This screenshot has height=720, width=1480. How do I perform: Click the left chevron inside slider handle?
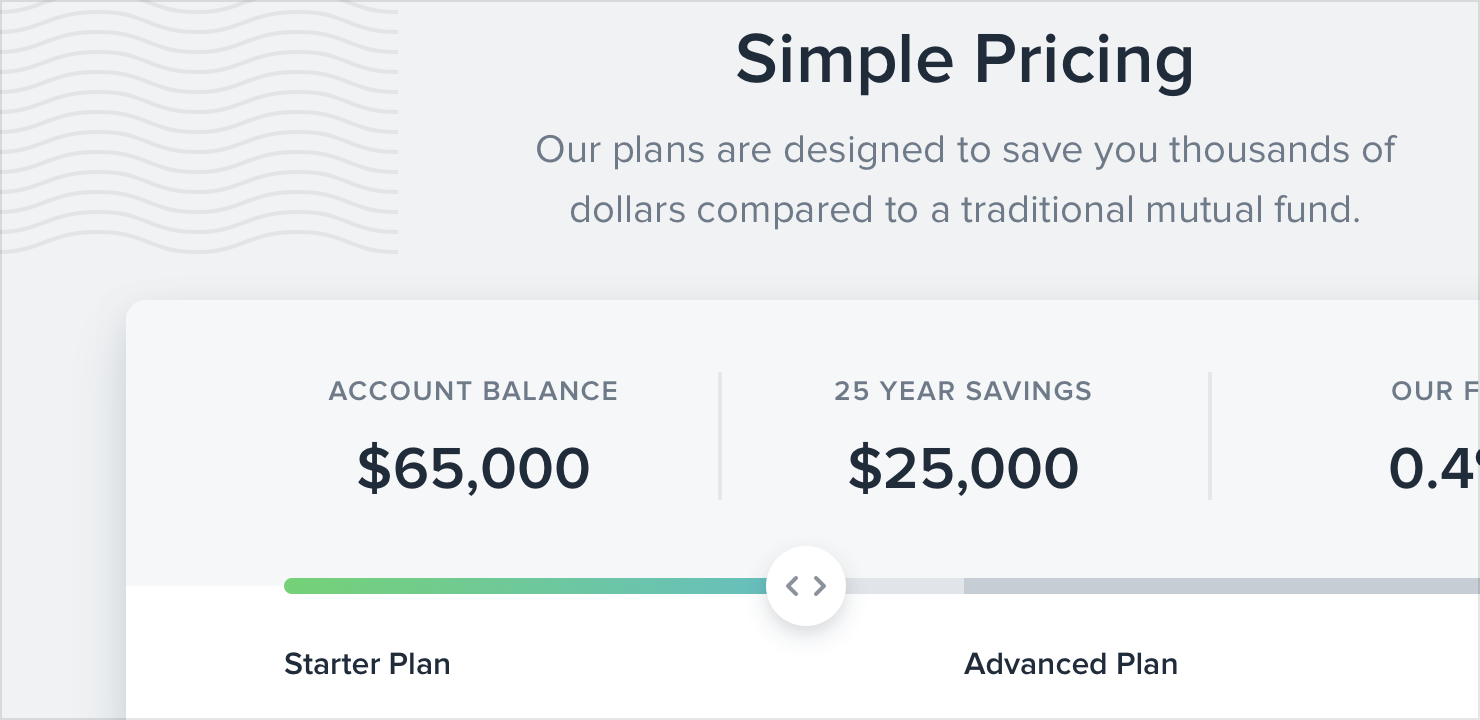tap(792, 586)
